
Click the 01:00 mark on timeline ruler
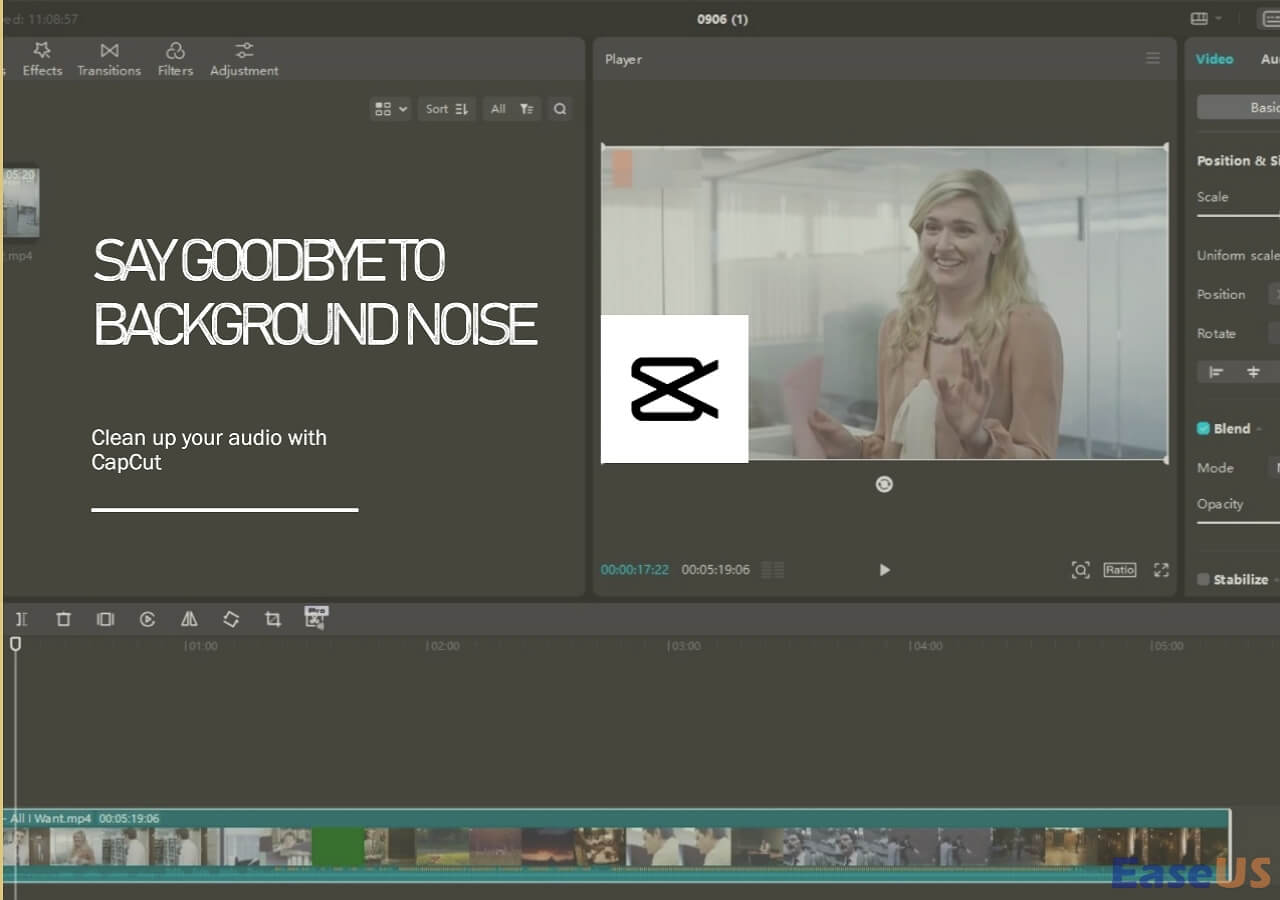coord(200,646)
